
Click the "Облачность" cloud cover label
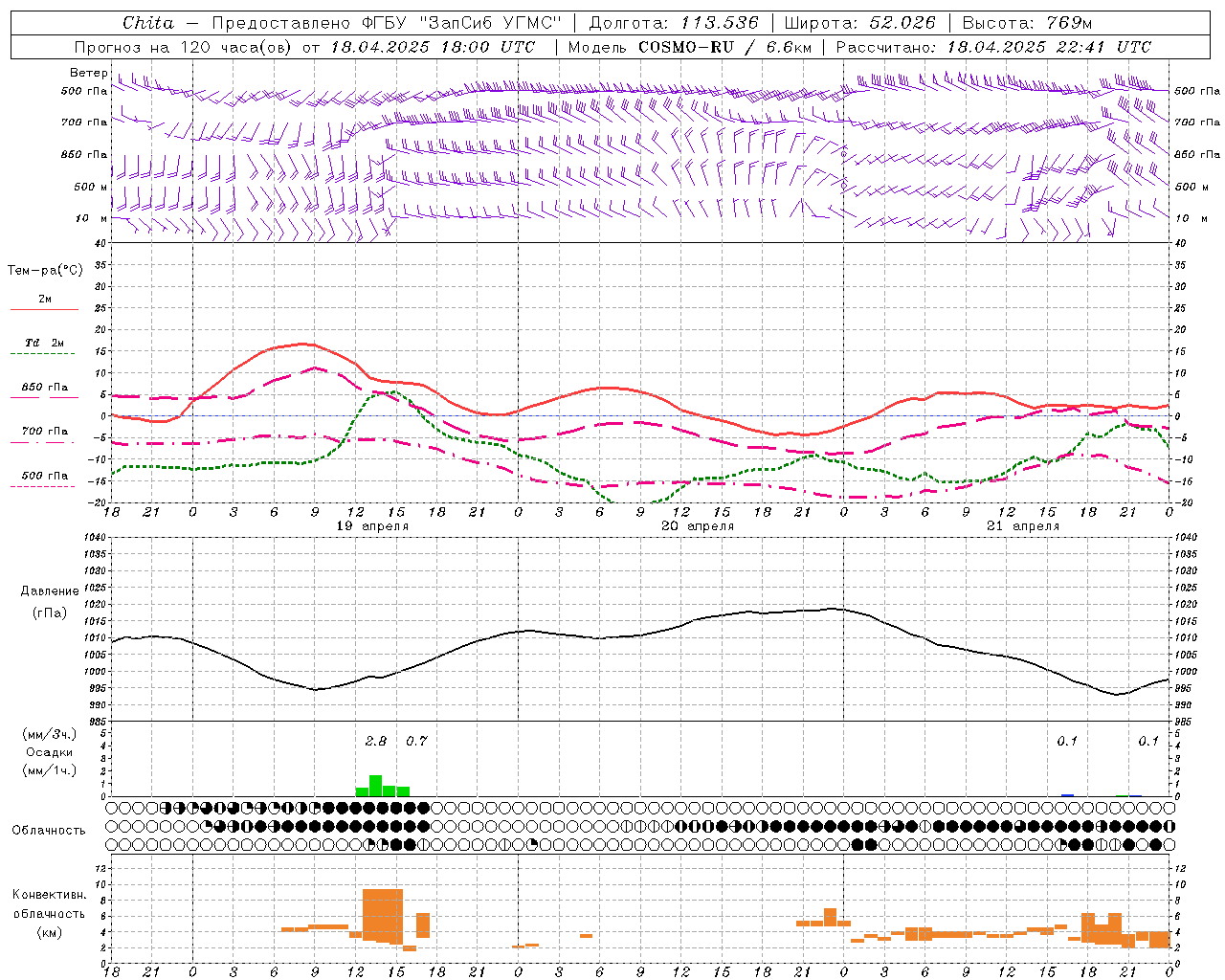[x=49, y=831]
